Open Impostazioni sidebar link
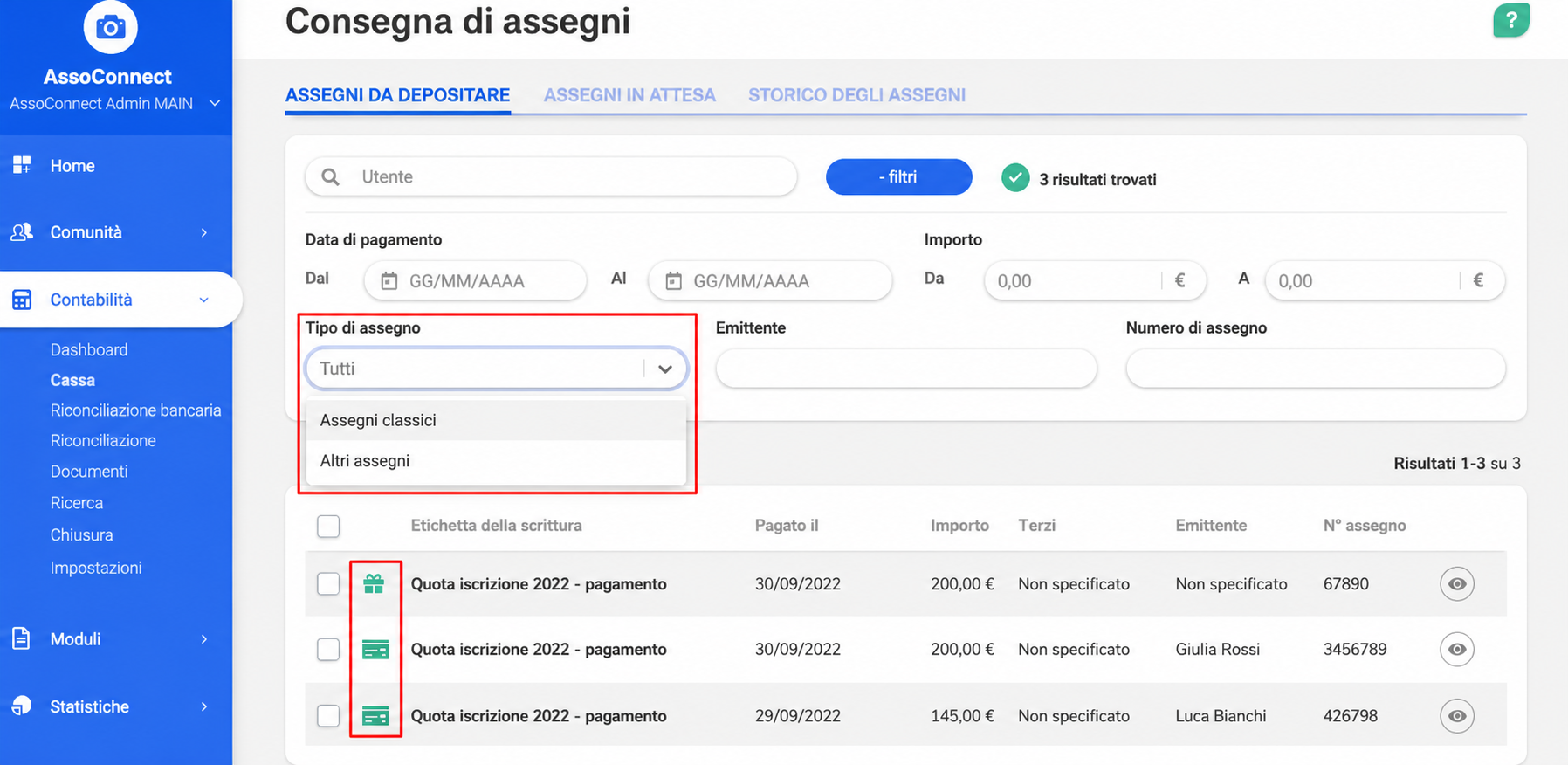1568x765 pixels. [96, 567]
